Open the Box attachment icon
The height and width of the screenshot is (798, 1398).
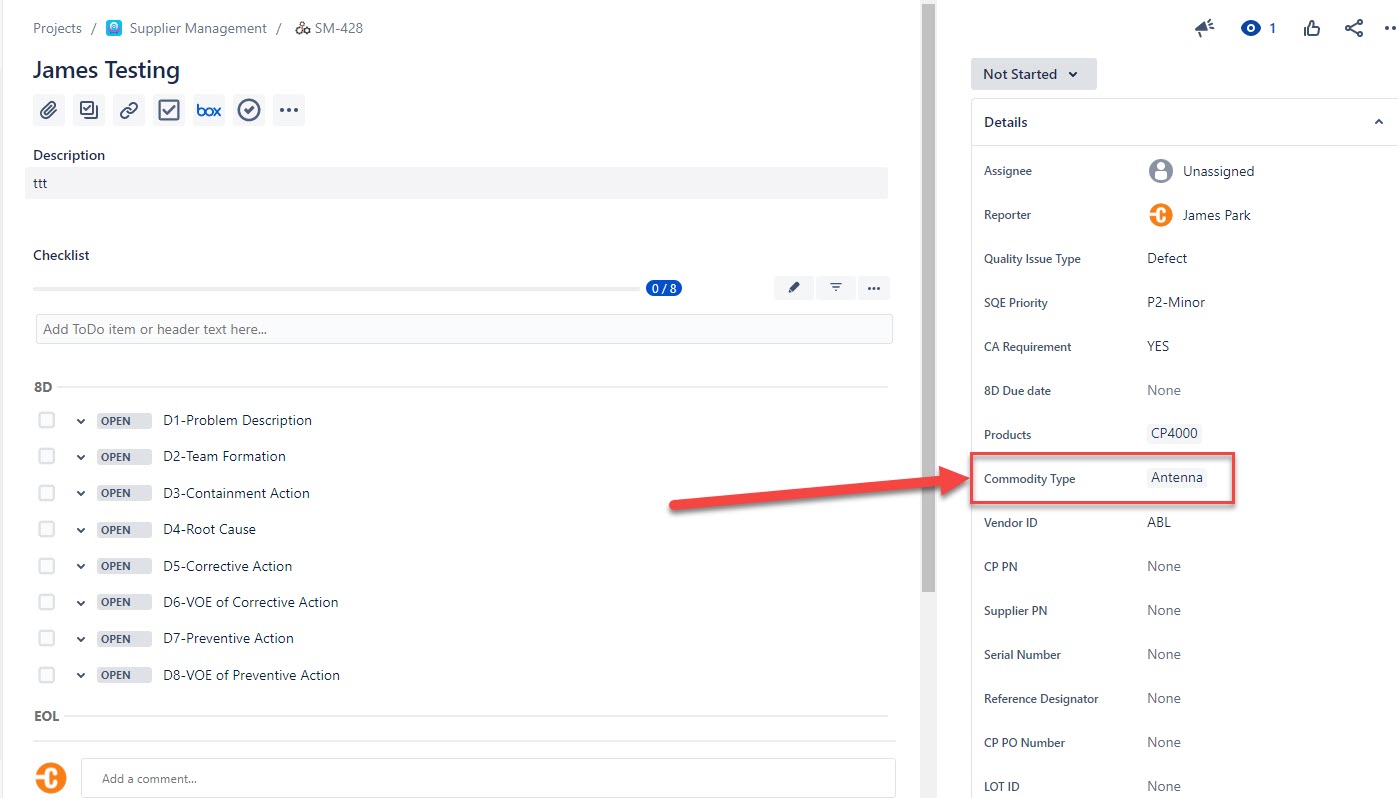tap(208, 110)
